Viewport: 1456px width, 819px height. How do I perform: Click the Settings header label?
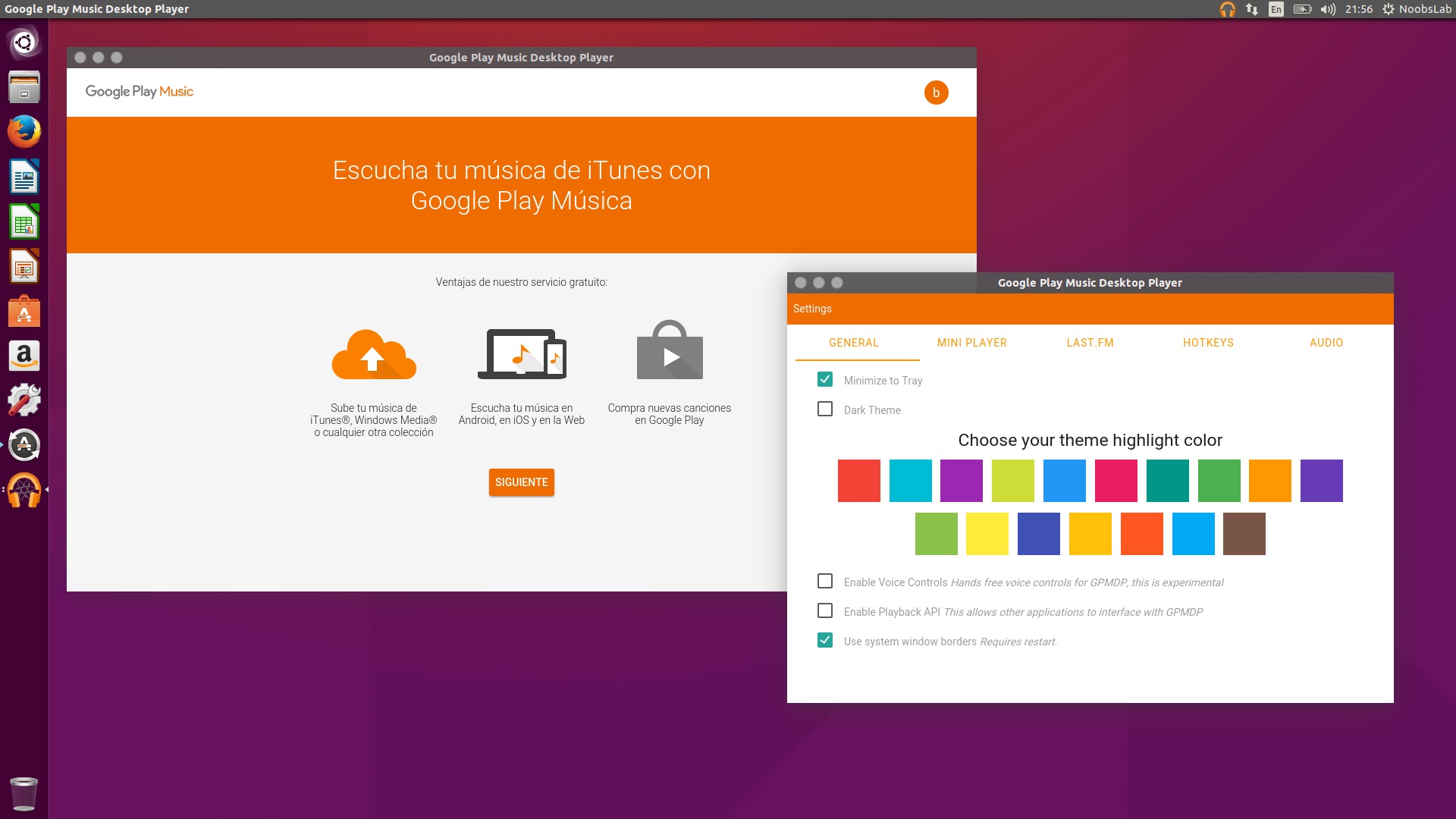click(812, 309)
